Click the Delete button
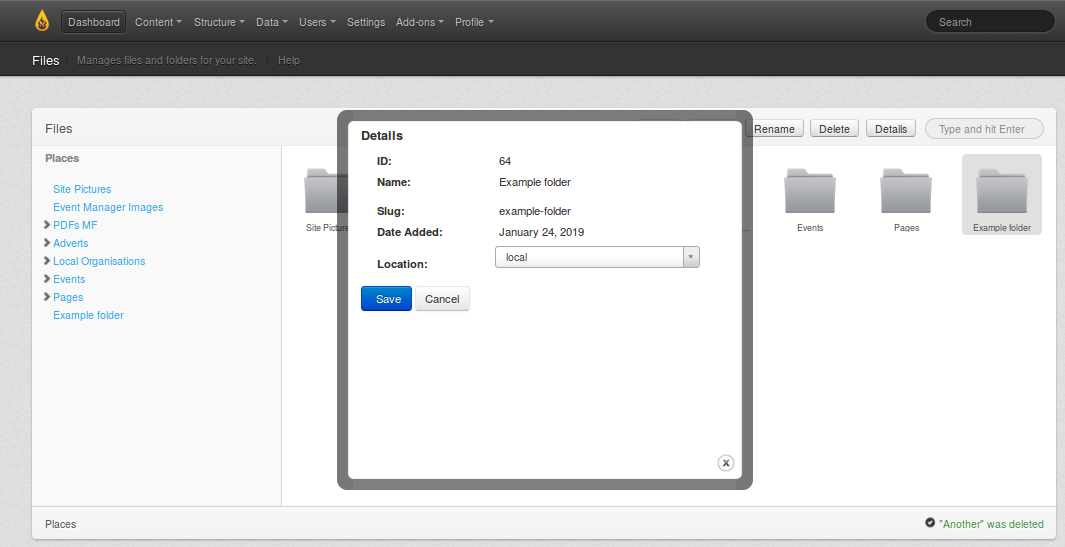 [x=834, y=129]
